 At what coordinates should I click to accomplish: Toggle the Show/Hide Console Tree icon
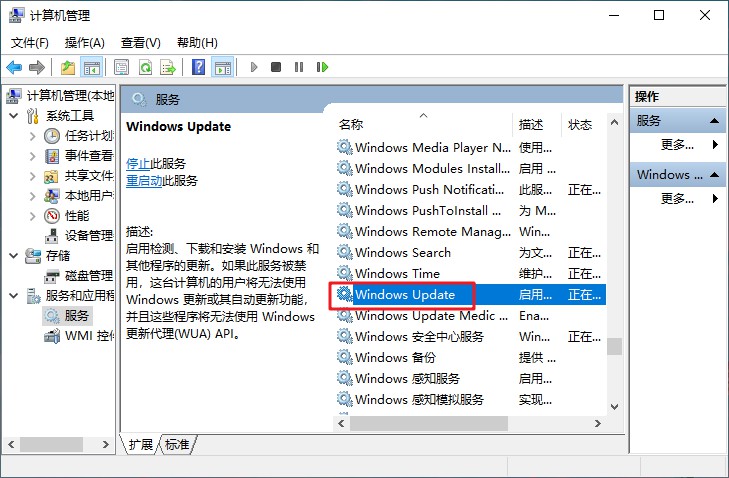click(x=92, y=67)
